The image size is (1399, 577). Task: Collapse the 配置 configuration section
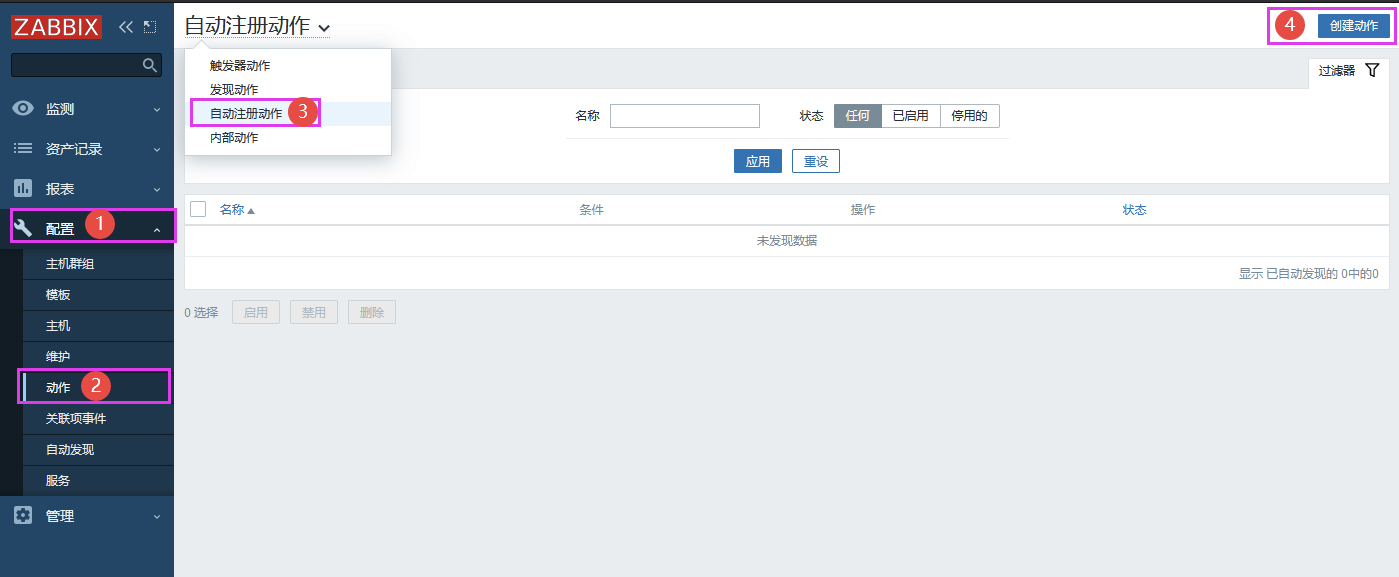[x=157, y=229]
